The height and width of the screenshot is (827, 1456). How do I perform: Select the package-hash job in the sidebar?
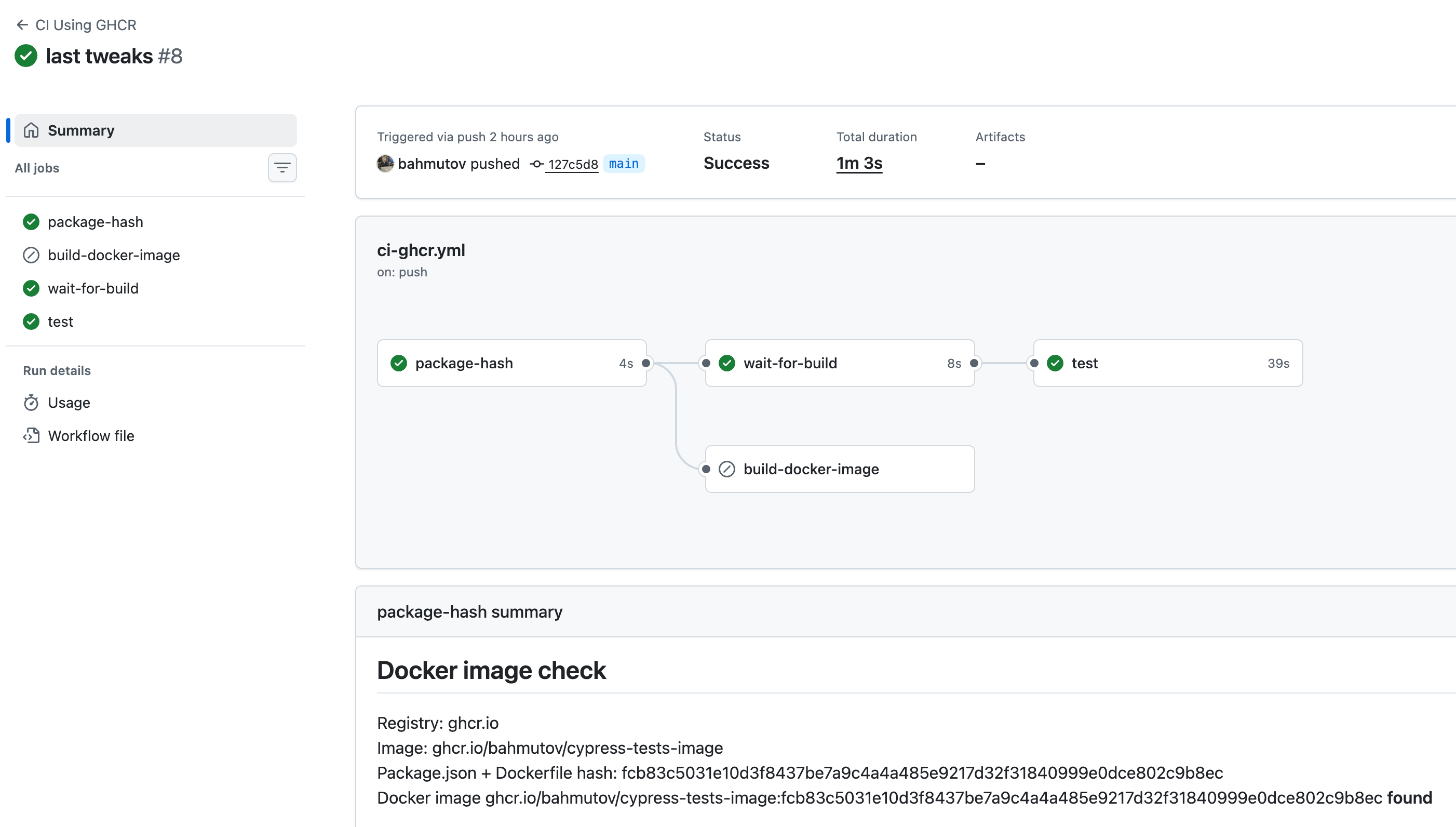tap(95, 221)
